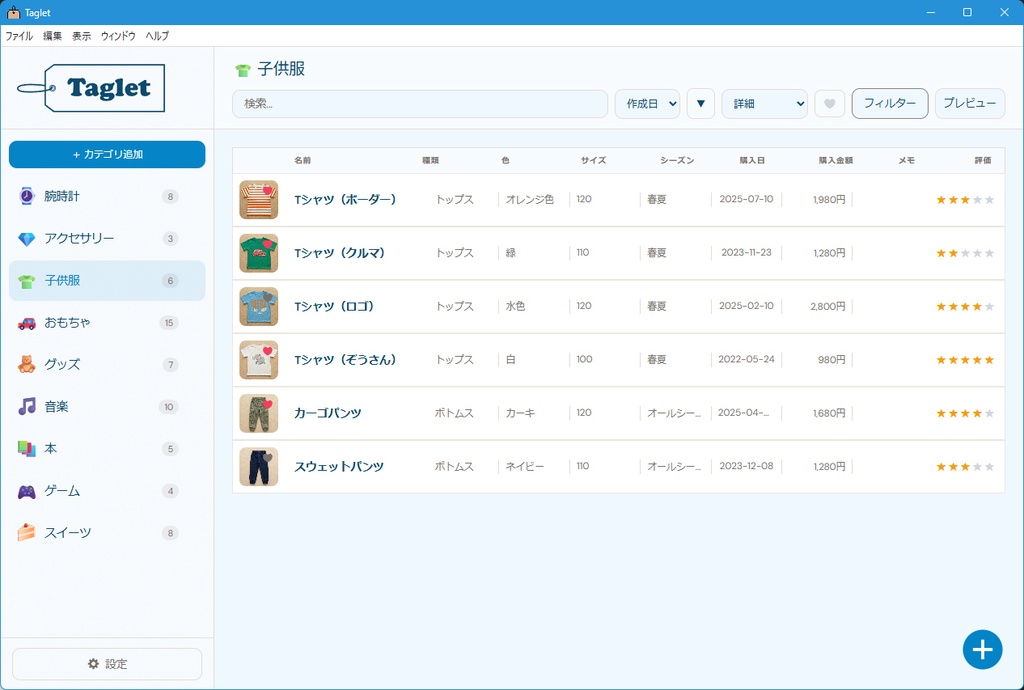Open the 表示 menu
The width and height of the screenshot is (1024, 690).
point(81,36)
